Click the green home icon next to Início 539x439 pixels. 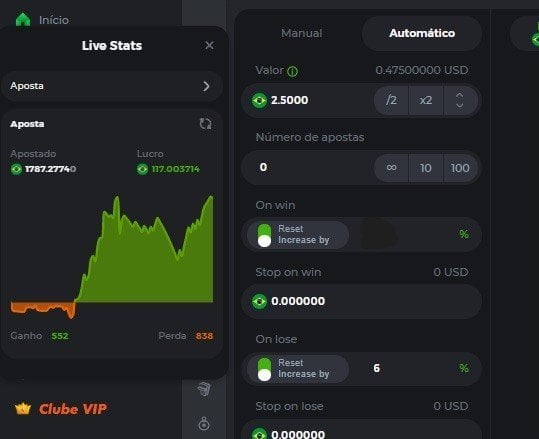point(23,20)
